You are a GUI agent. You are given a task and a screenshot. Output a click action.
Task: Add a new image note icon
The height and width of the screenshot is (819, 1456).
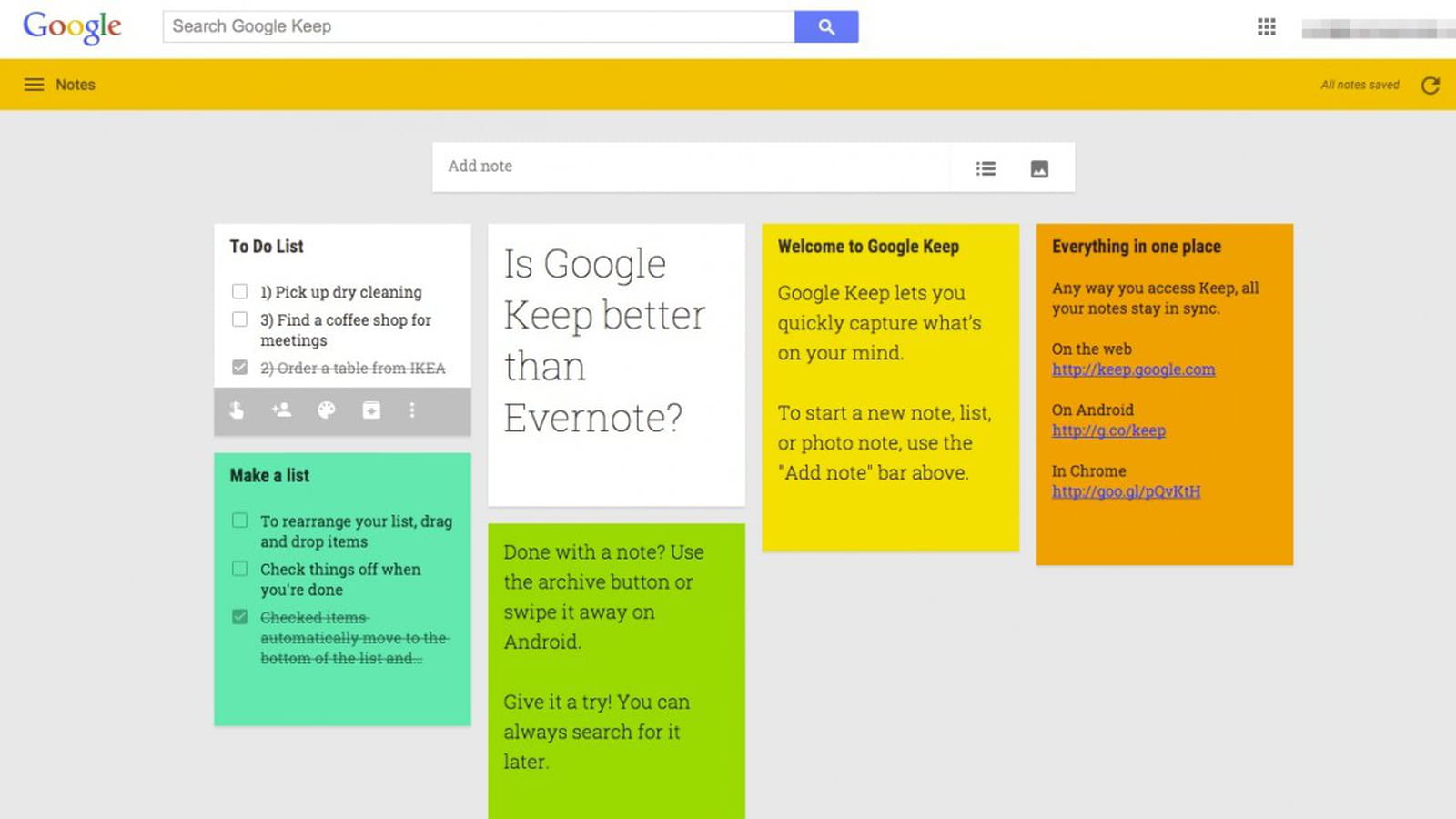click(1039, 168)
